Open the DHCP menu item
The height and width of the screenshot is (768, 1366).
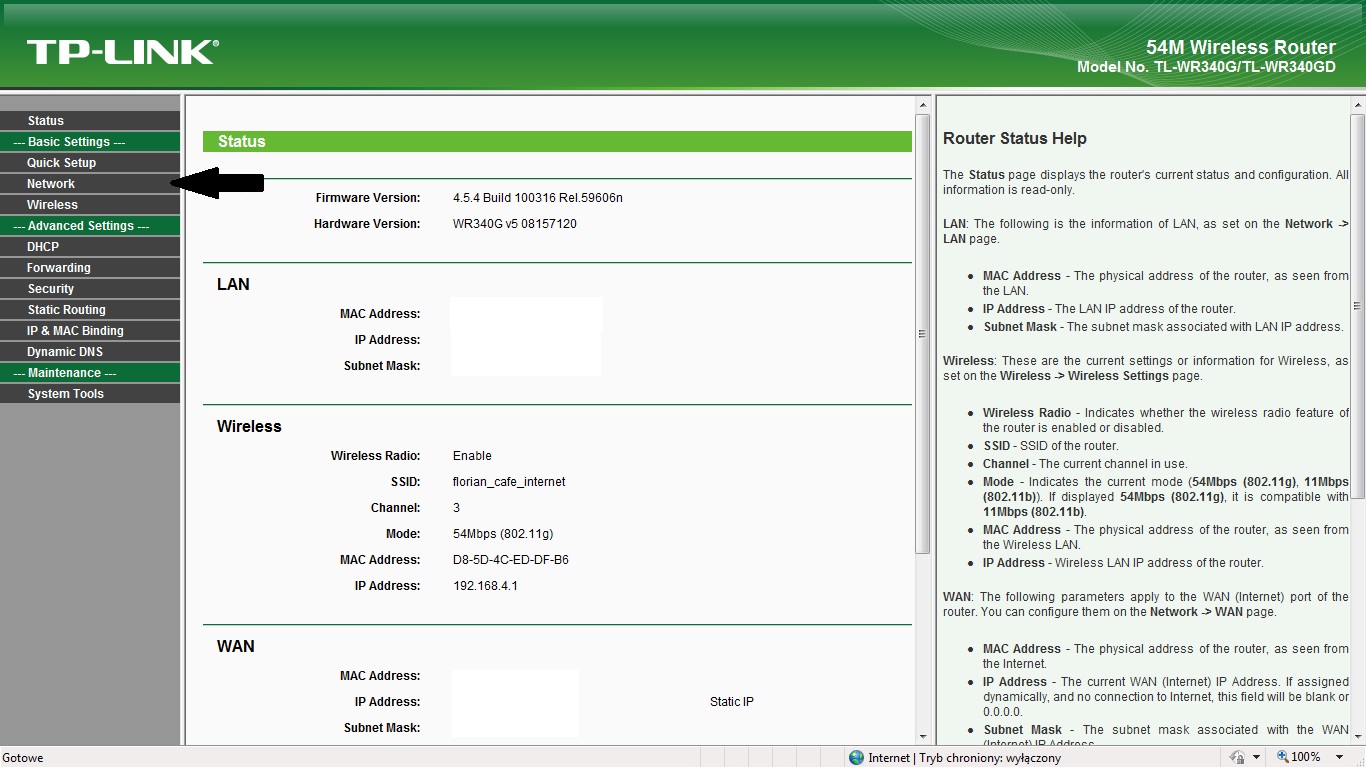pos(90,247)
